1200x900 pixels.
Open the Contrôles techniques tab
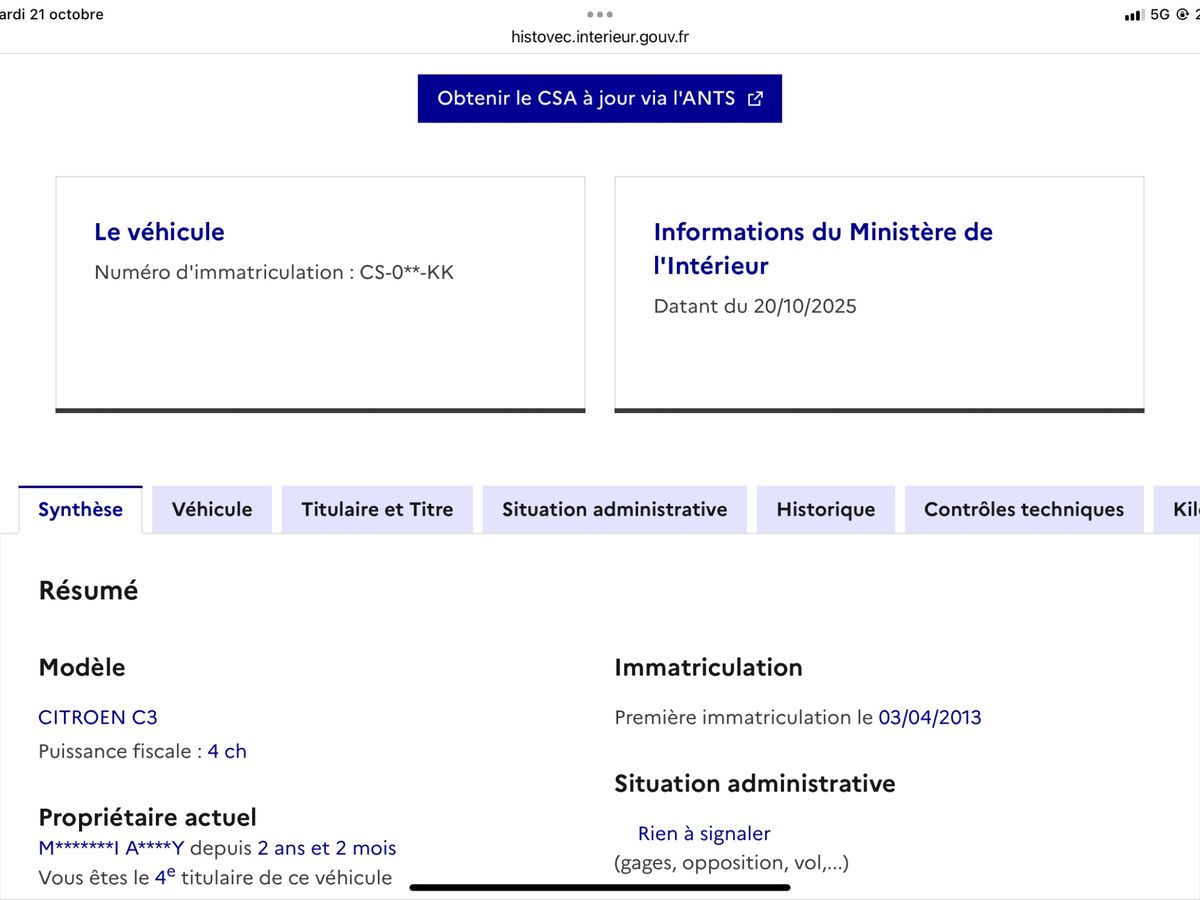[x=1023, y=509]
